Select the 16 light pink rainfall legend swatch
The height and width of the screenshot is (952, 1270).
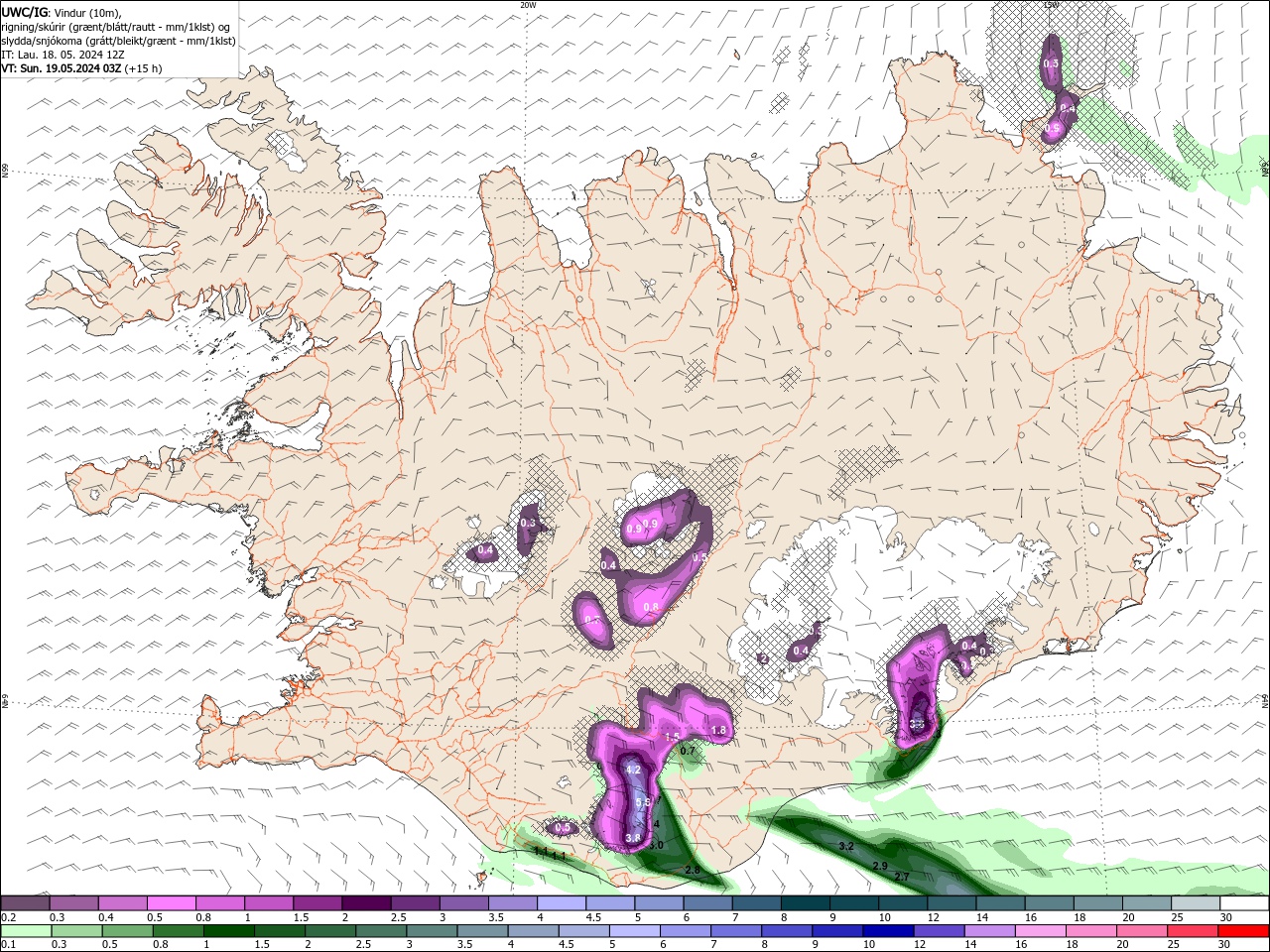[1042, 931]
